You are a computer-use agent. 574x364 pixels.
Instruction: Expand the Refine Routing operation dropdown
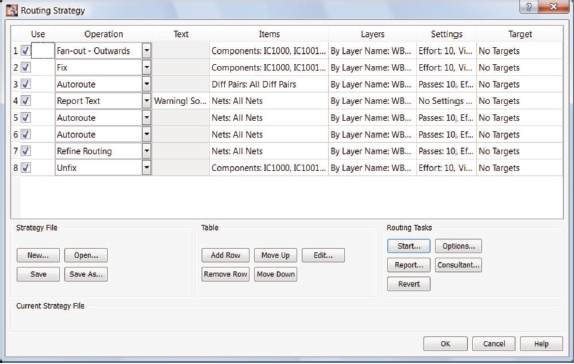146,151
